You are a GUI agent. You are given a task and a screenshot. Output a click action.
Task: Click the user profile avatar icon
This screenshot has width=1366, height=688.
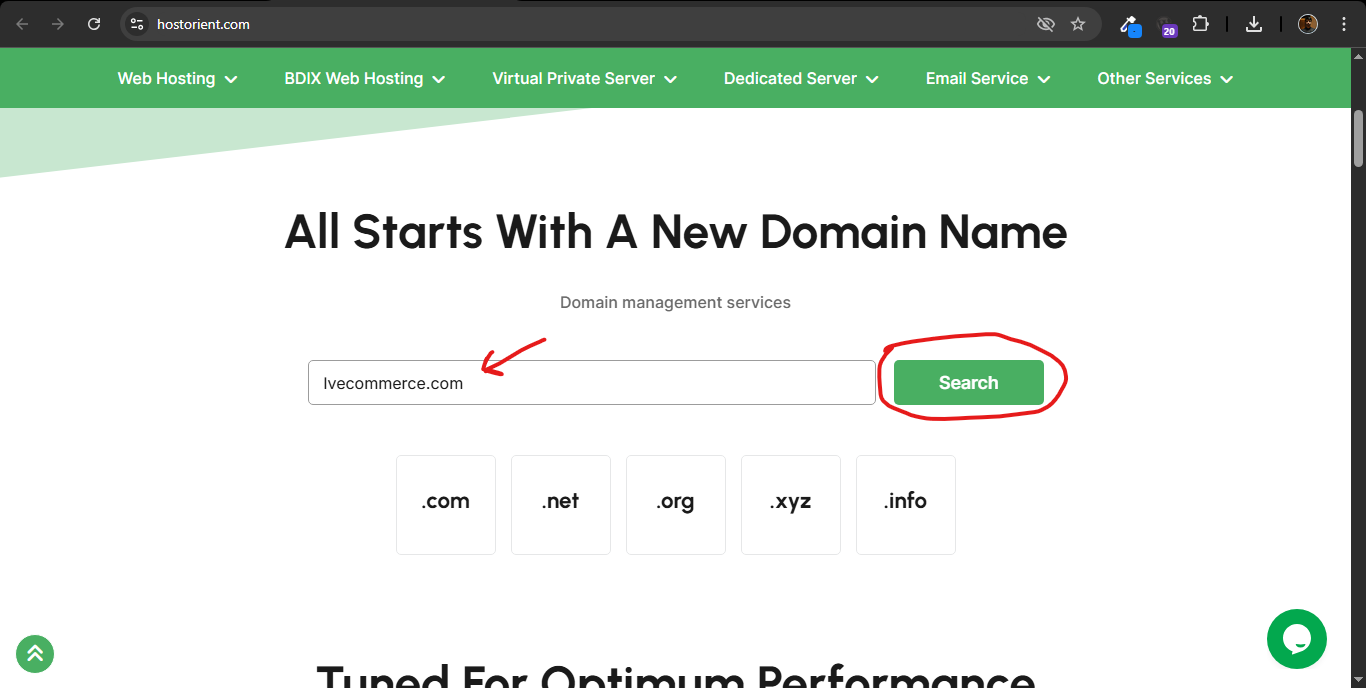tap(1307, 24)
